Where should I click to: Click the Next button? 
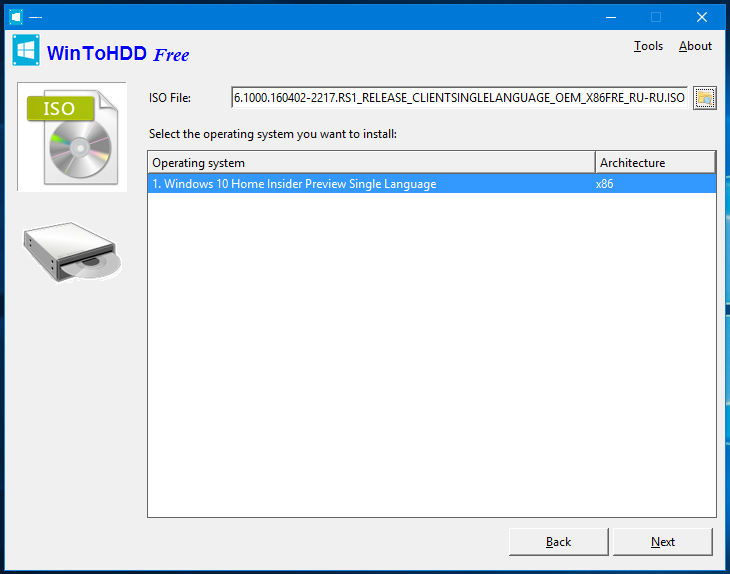[x=662, y=542]
